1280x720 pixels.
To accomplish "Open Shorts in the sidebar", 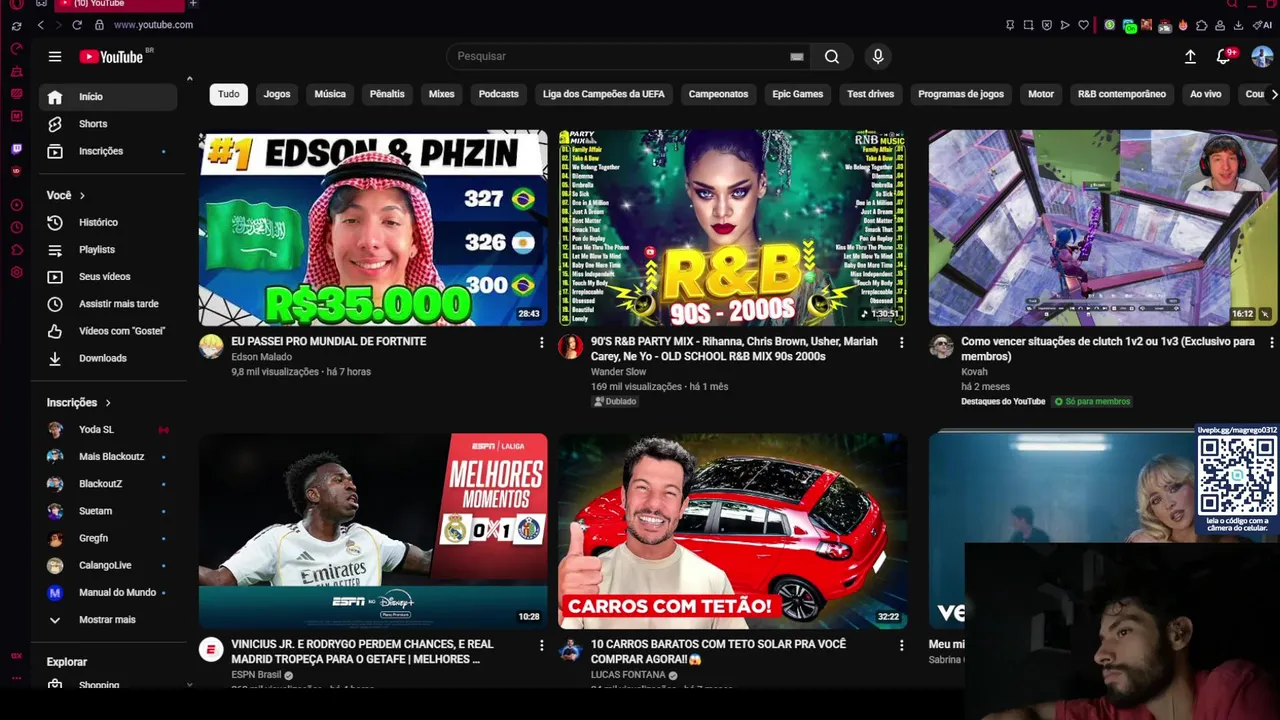I will click(108, 124).
